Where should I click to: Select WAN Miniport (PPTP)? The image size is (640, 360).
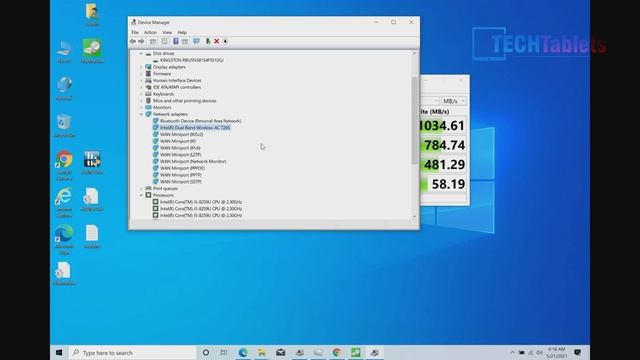(180, 175)
